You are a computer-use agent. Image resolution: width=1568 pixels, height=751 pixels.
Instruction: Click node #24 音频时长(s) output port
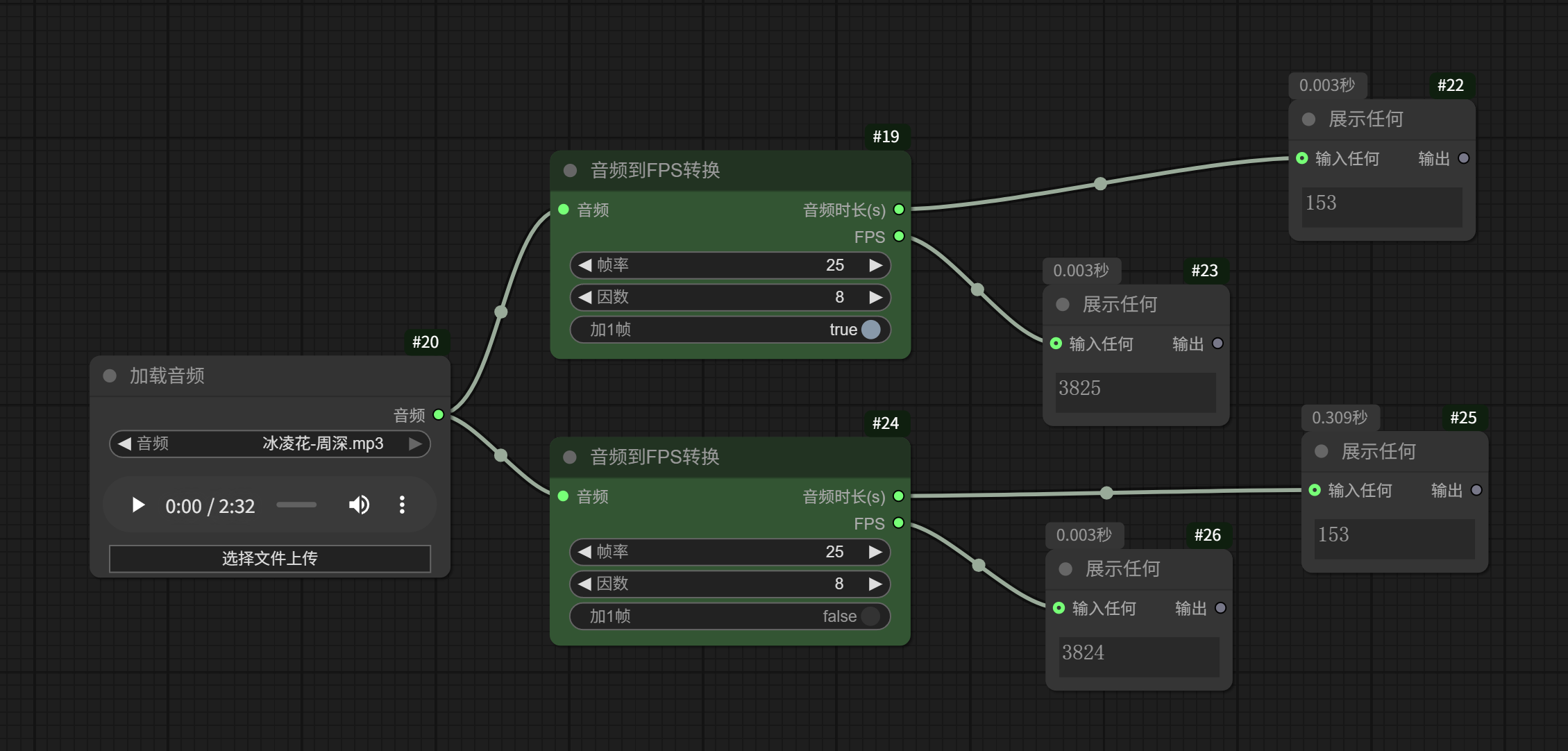(x=899, y=496)
